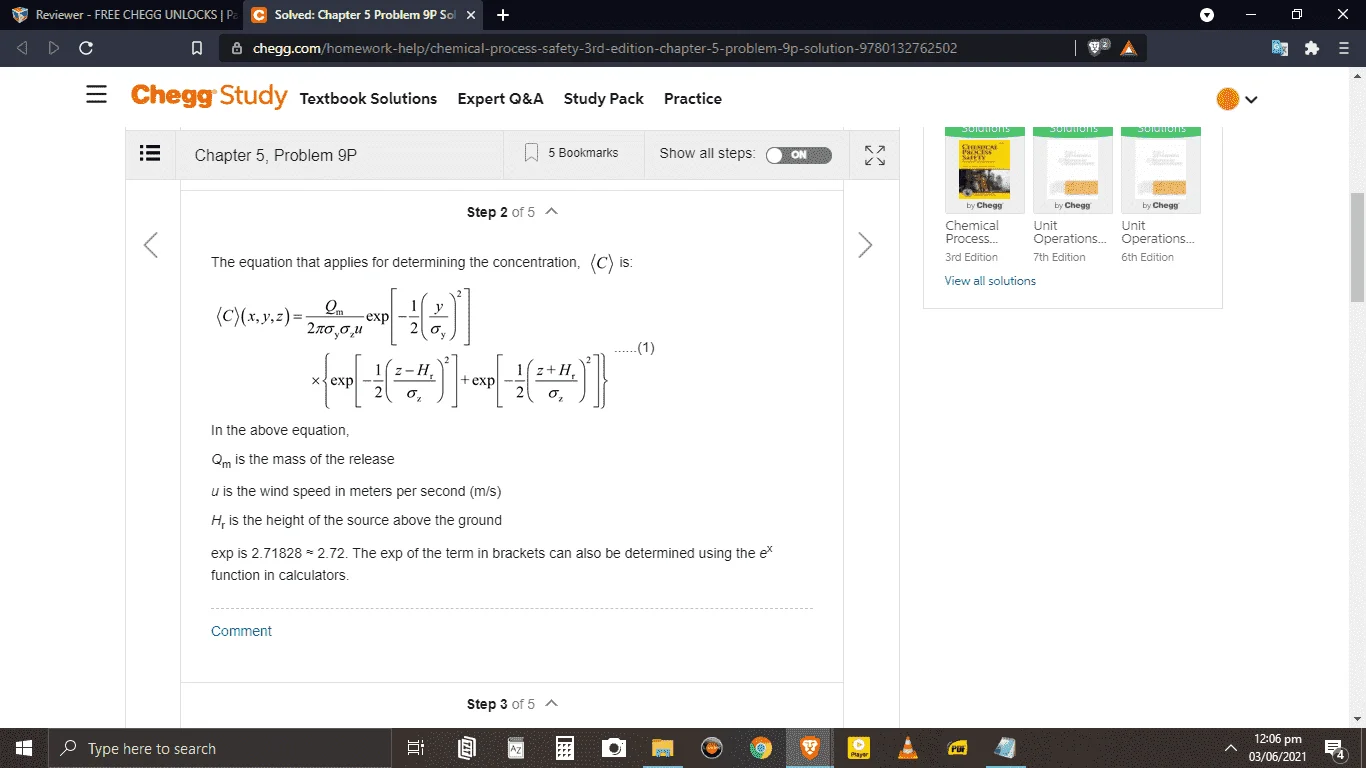The image size is (1366, 768).
Task: Open Study Pack menu item
Action: [604, 98]
